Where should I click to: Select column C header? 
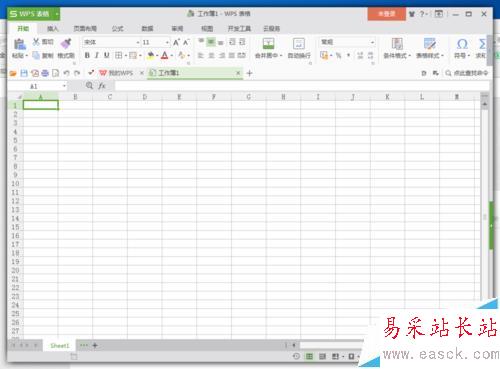[110, 97]
